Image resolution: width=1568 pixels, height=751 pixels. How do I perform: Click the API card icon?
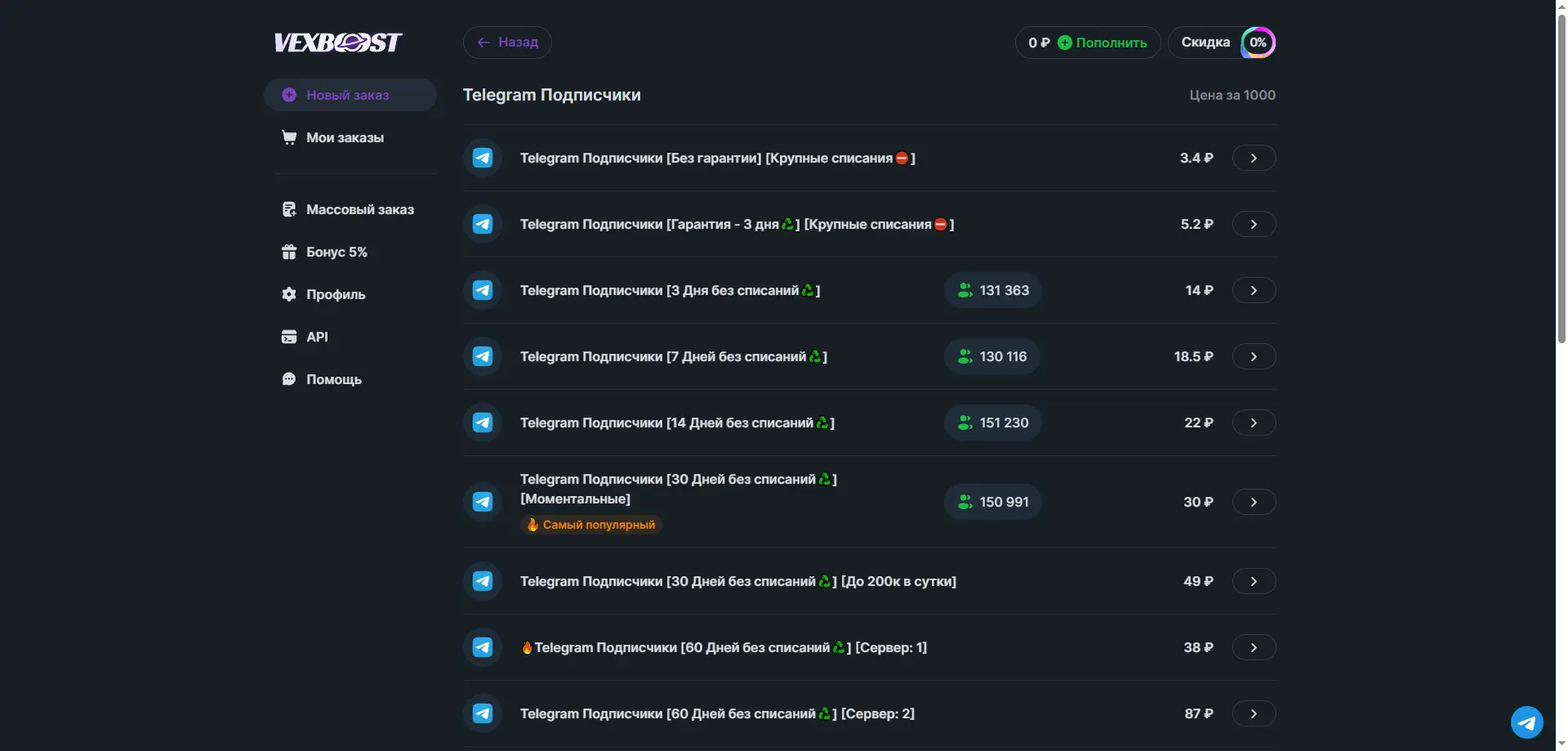289,337
